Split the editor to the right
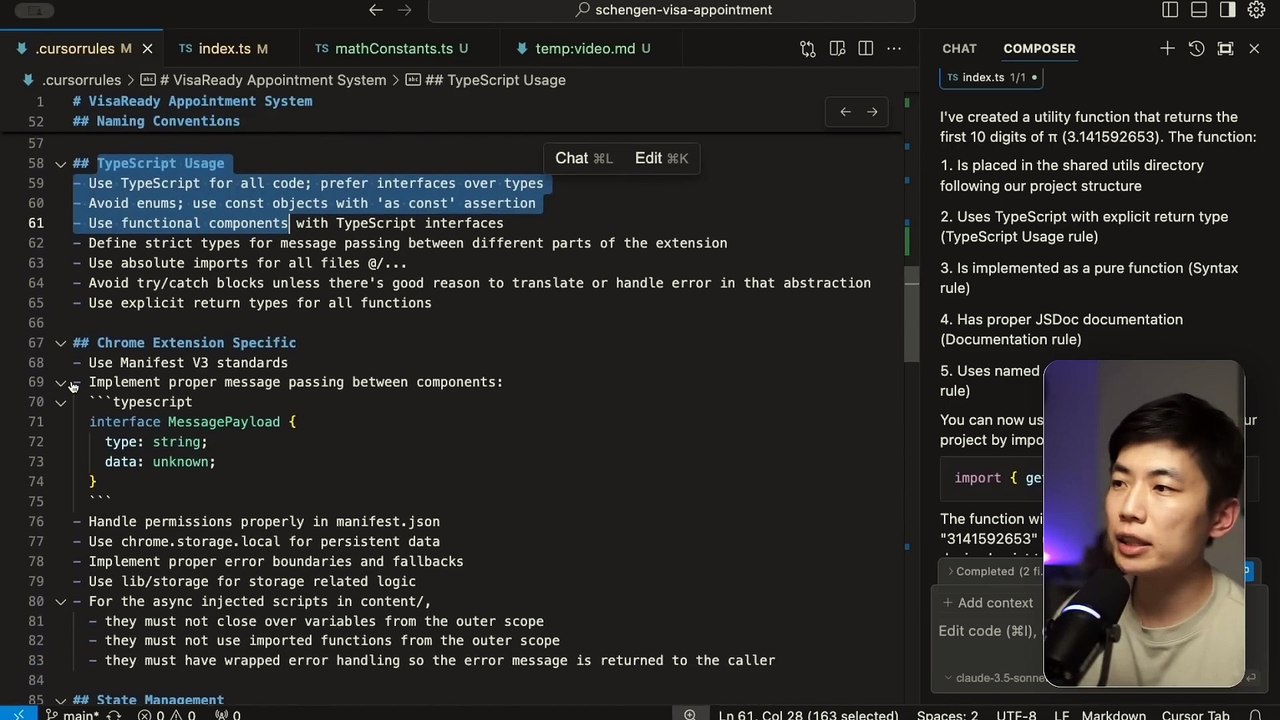 pos(865,48)
